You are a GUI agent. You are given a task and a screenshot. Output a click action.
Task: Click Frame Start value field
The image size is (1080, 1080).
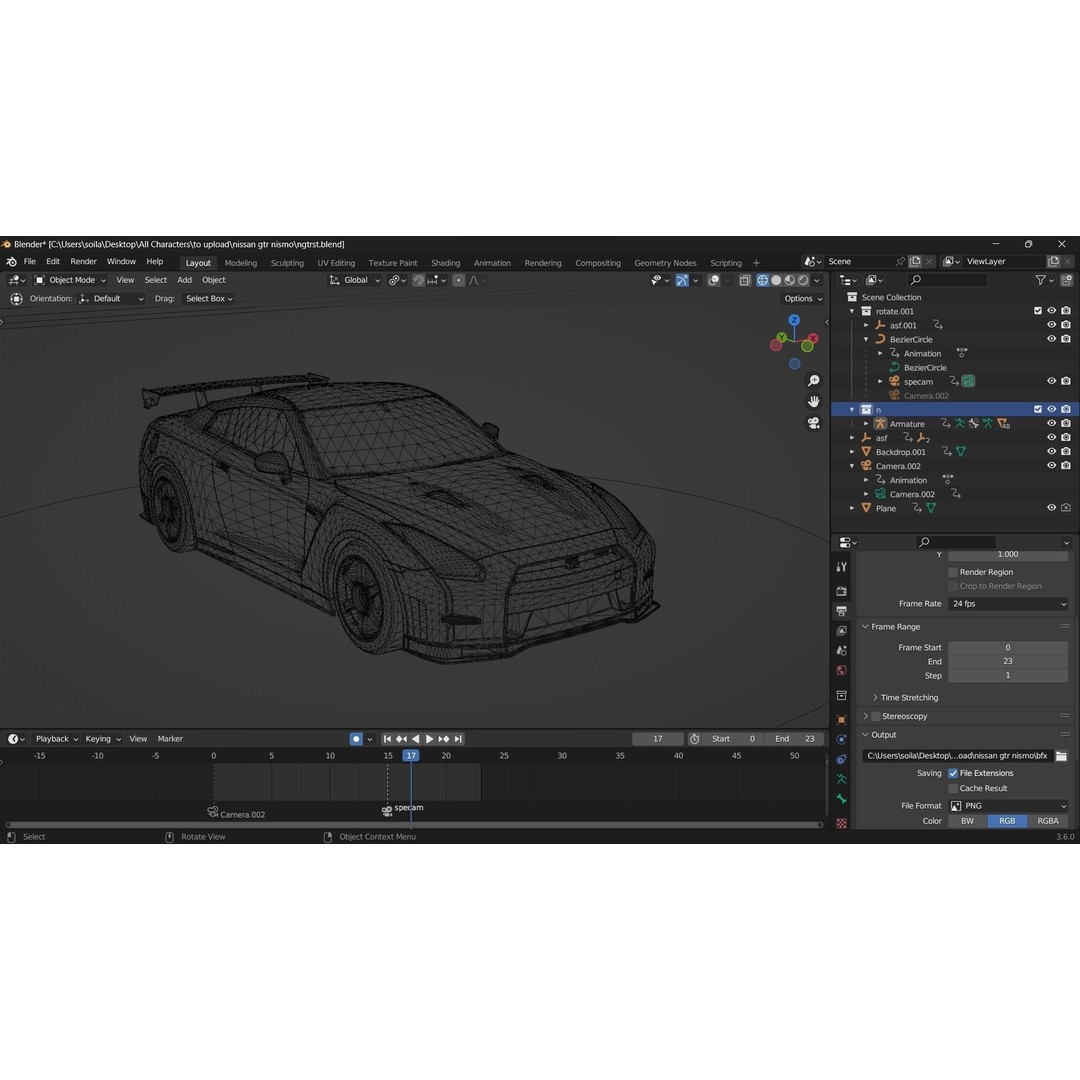click(x=1008, y=647)
